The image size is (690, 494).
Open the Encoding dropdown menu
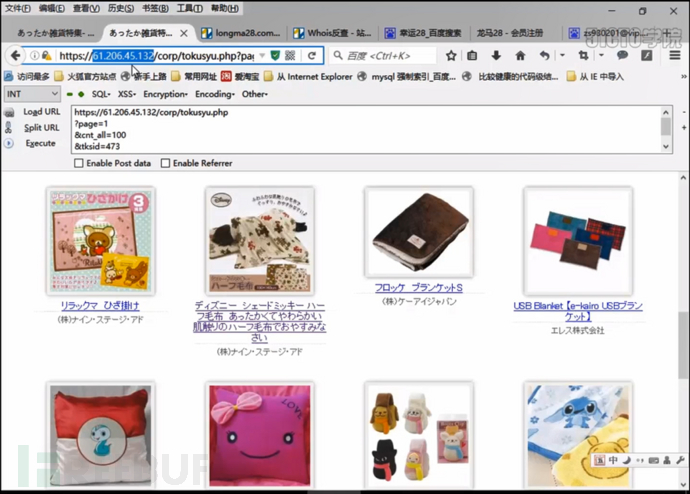coord(215,94)
